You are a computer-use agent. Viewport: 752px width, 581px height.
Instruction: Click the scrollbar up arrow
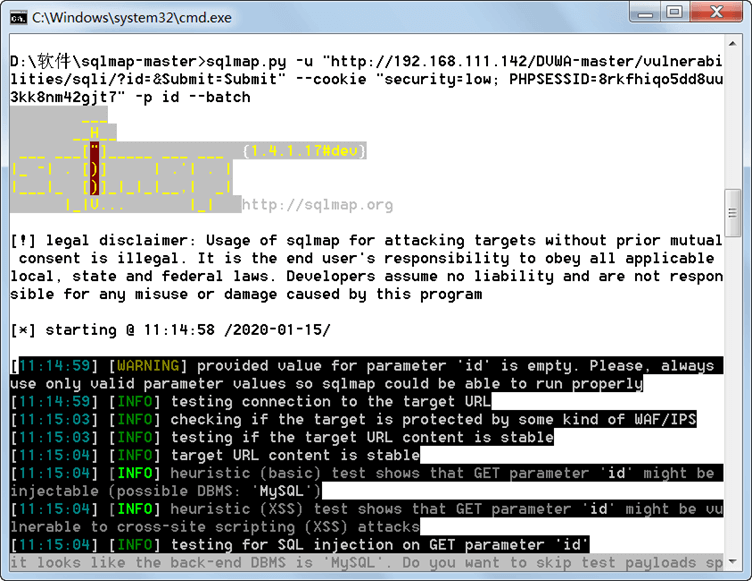click(x=732, y=44)
